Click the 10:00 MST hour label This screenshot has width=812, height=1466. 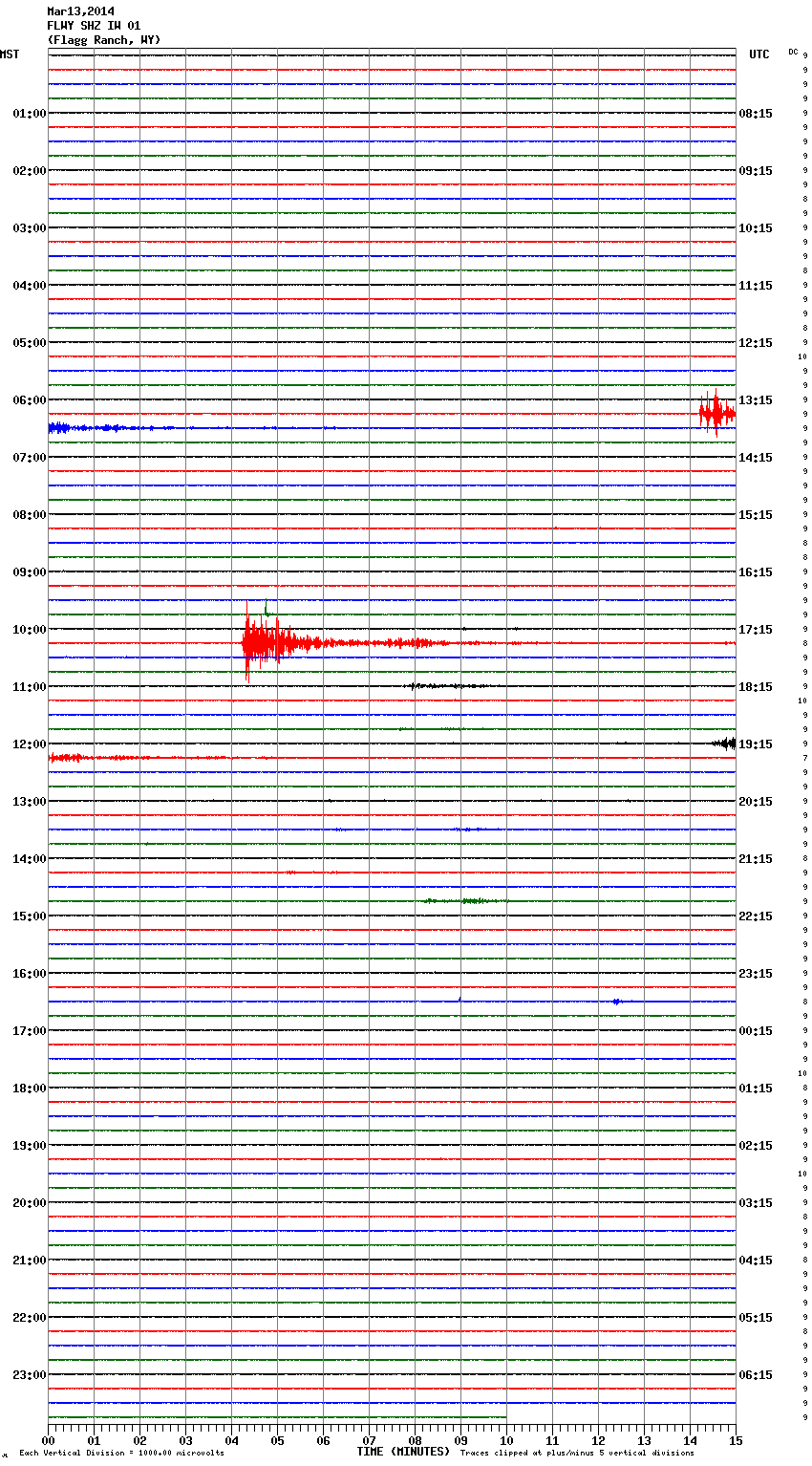pyautogui.click(x=29, y=630)
